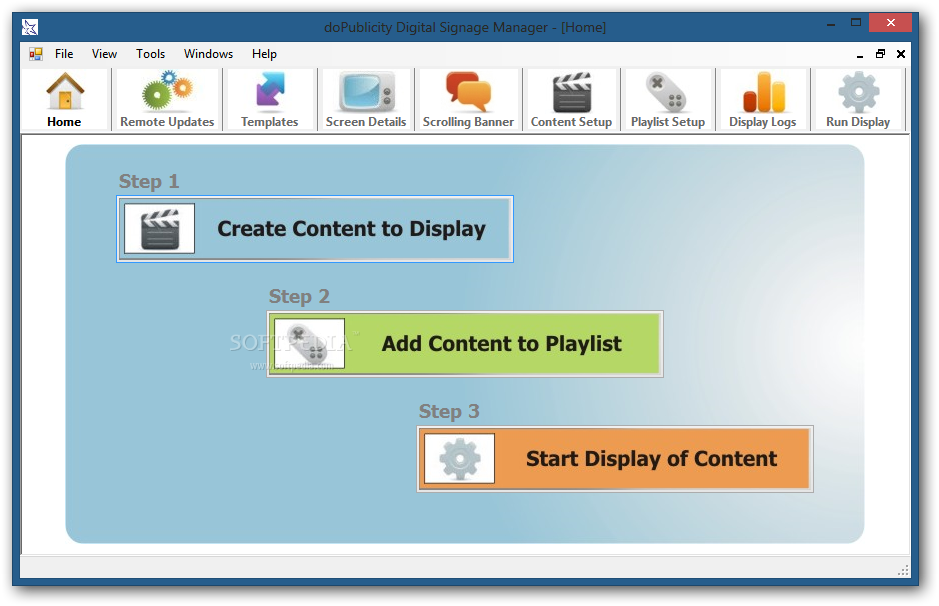
Task: Click the doPublicity app icon in title bar
Action: (30, 27)
